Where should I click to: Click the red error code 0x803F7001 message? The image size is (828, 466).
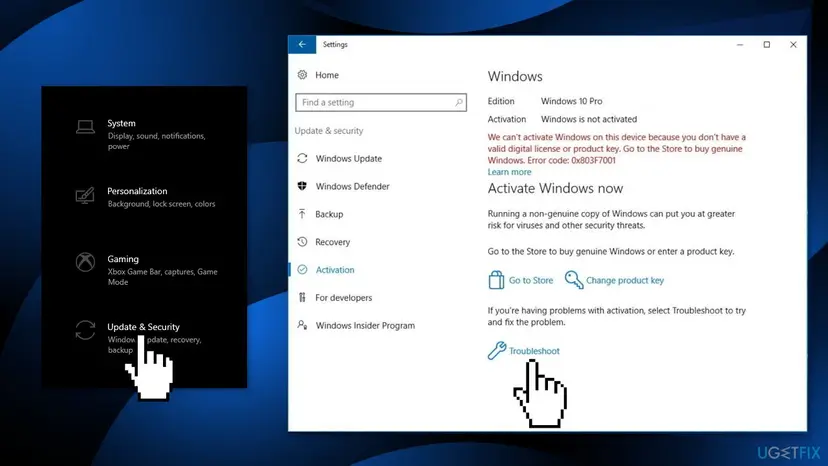[617, 148]
